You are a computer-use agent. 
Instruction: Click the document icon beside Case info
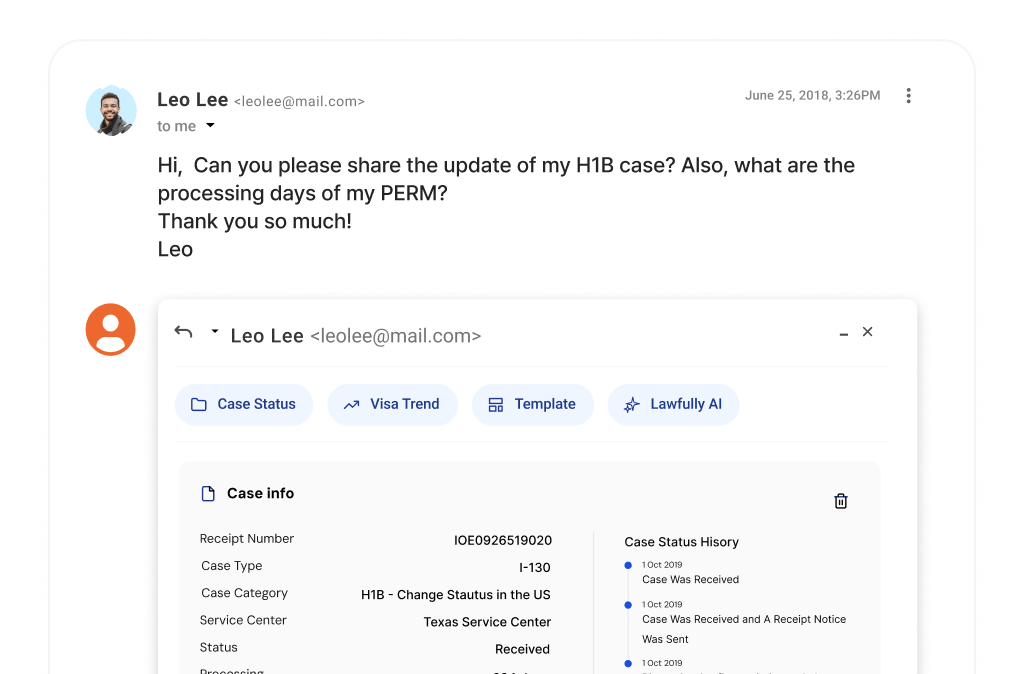[x=207, y=492]
